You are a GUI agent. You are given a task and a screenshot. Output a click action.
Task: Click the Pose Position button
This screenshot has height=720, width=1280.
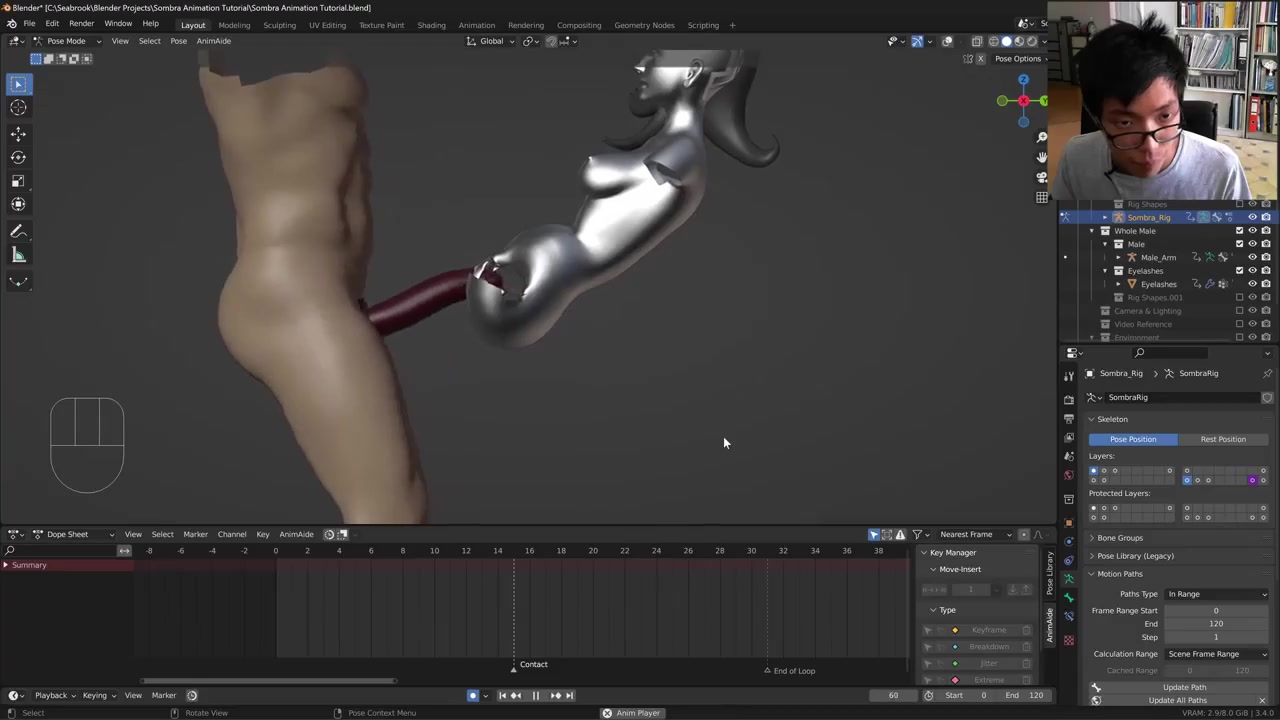tap(1132, 439)
